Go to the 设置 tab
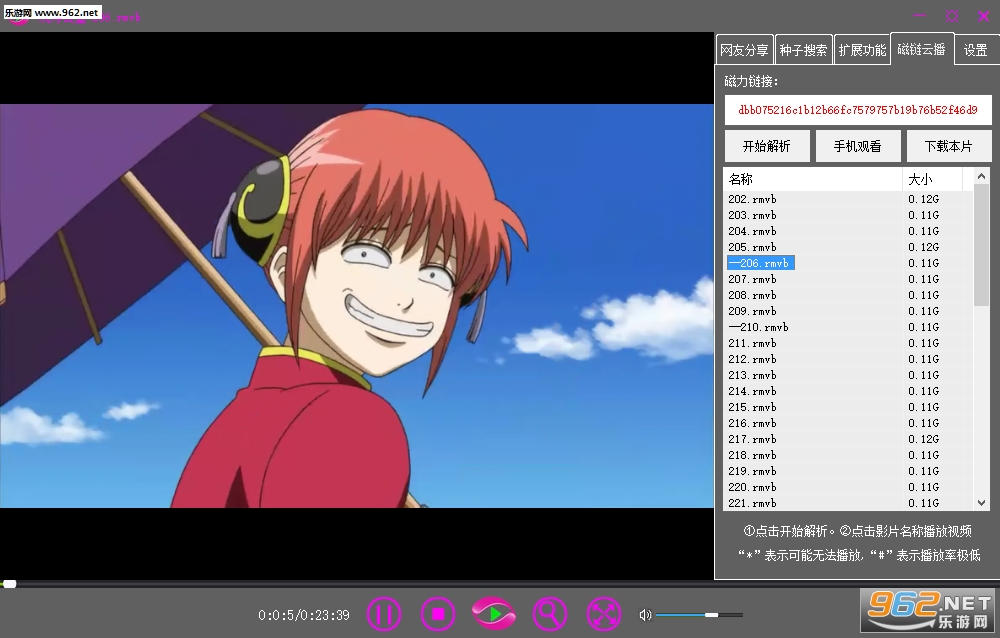Screen dimensions: 1000x638 pyautogui.click(x=975, y=50)
